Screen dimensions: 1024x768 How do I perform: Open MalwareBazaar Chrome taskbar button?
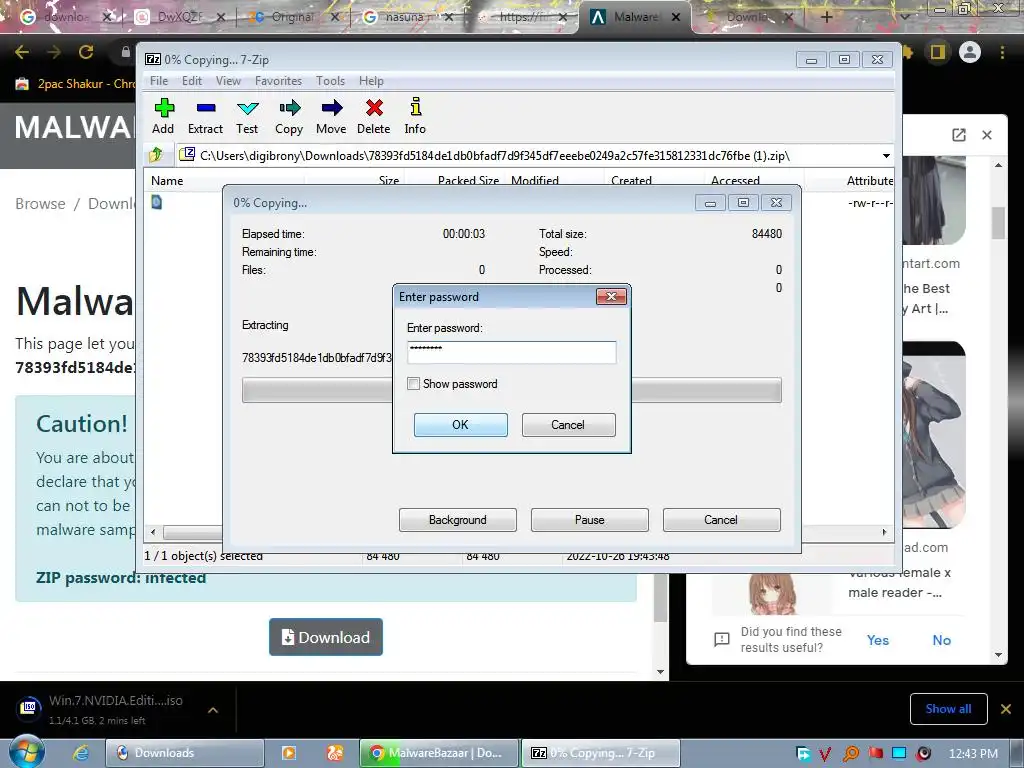439,753
